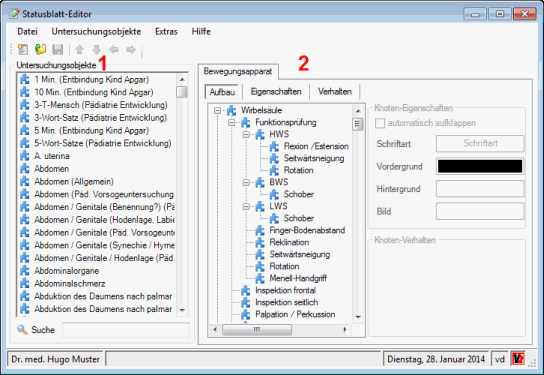Select 5-Wort-Sätze (Pädiatrie Entwicklung)

coord(103,143)
